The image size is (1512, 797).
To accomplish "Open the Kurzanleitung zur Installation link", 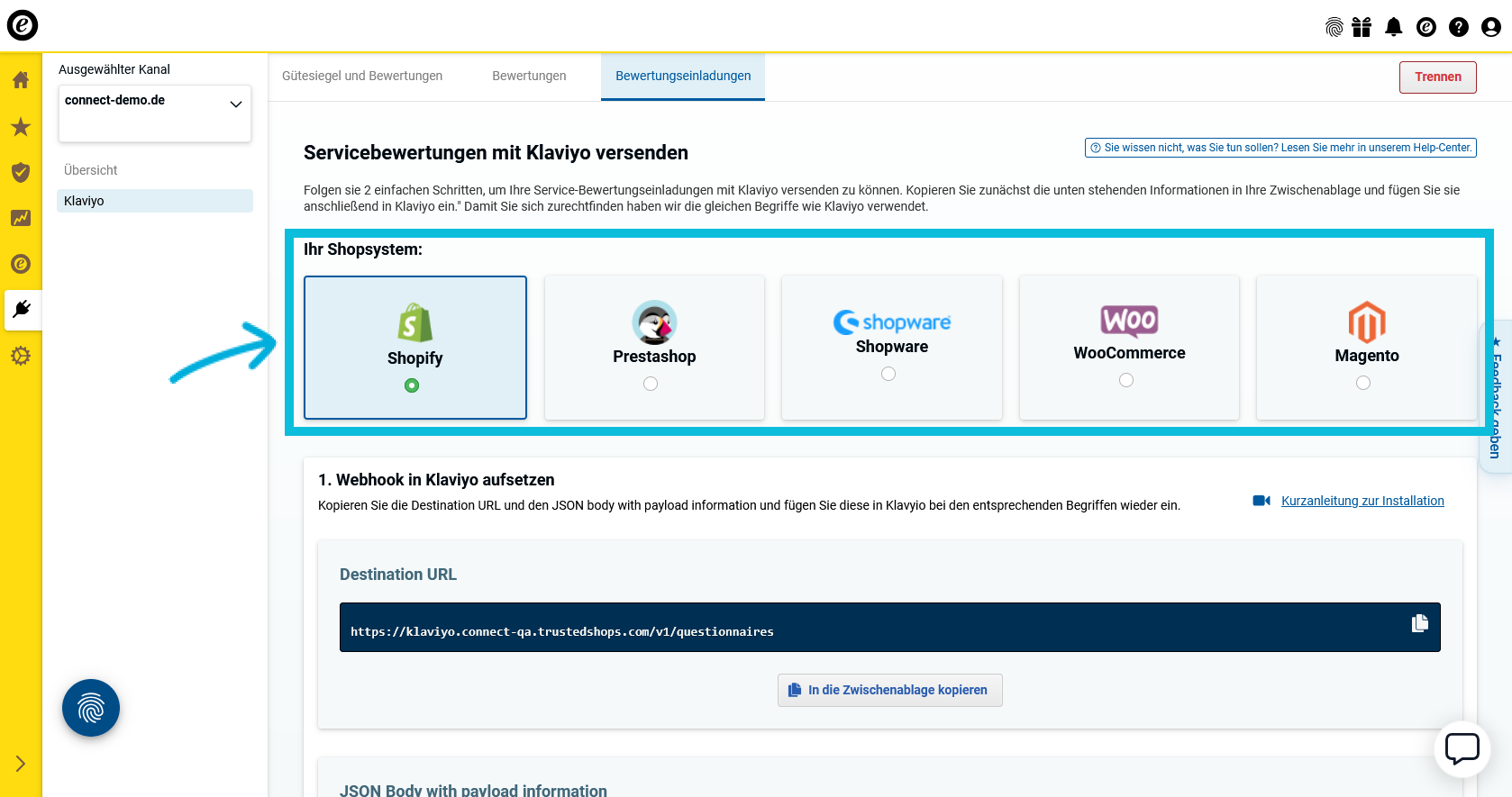I will [1362, 501].
